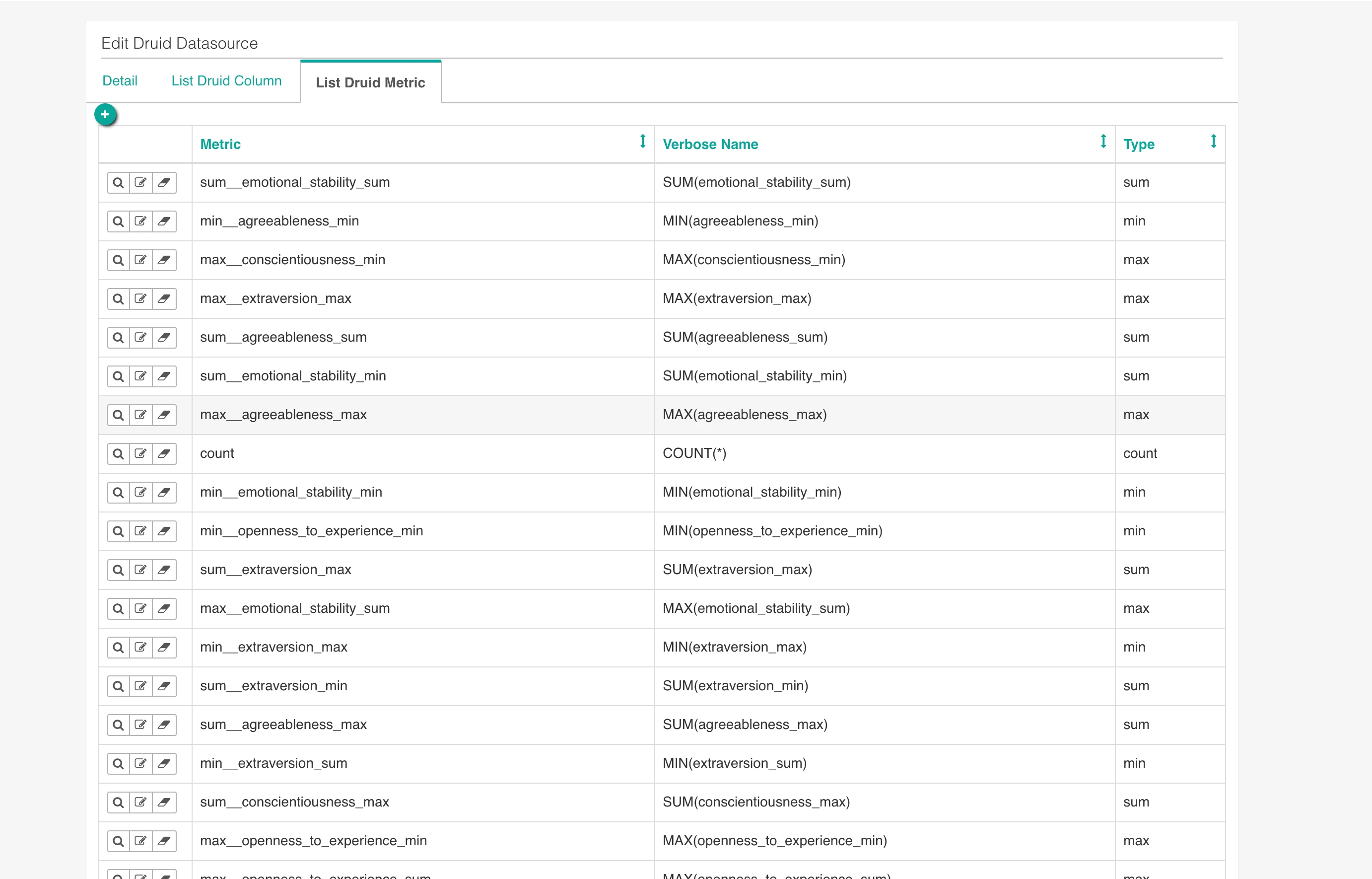
Task: Delete the sum__emotional_stability_min metric
Action: click(x=164, y=377)
